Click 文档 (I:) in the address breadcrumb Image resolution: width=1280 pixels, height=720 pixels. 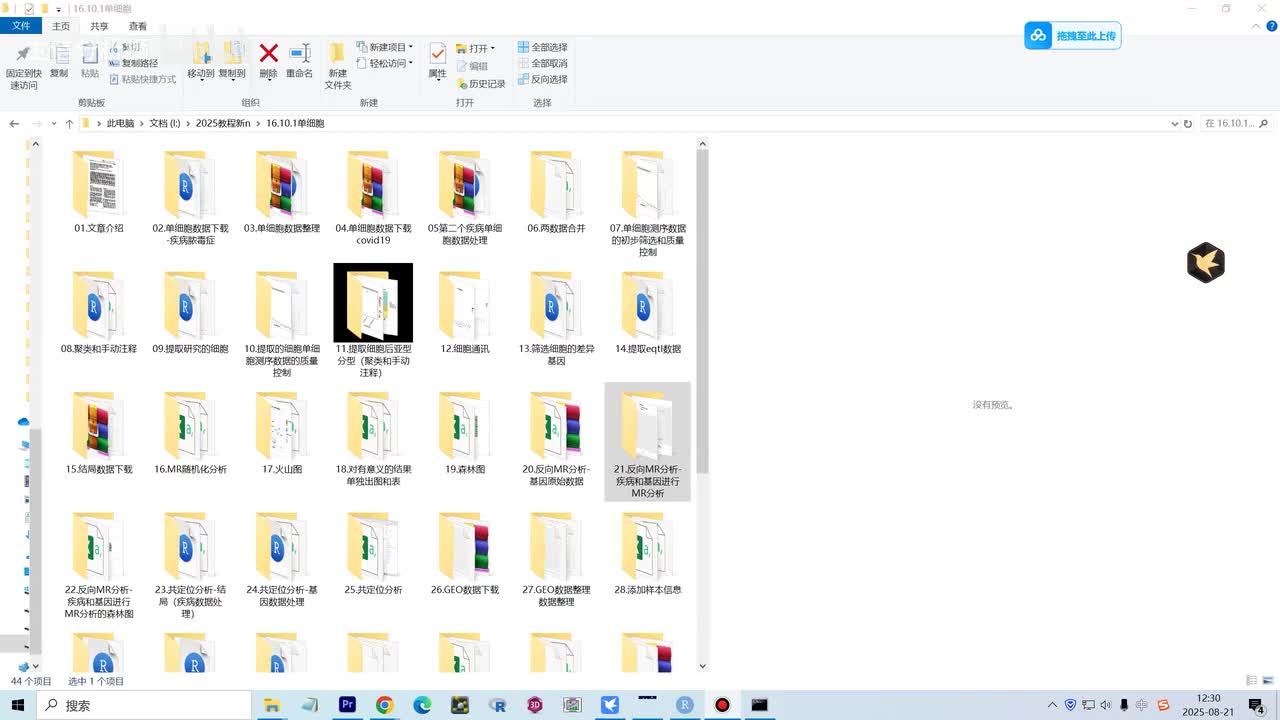[165, 123]
